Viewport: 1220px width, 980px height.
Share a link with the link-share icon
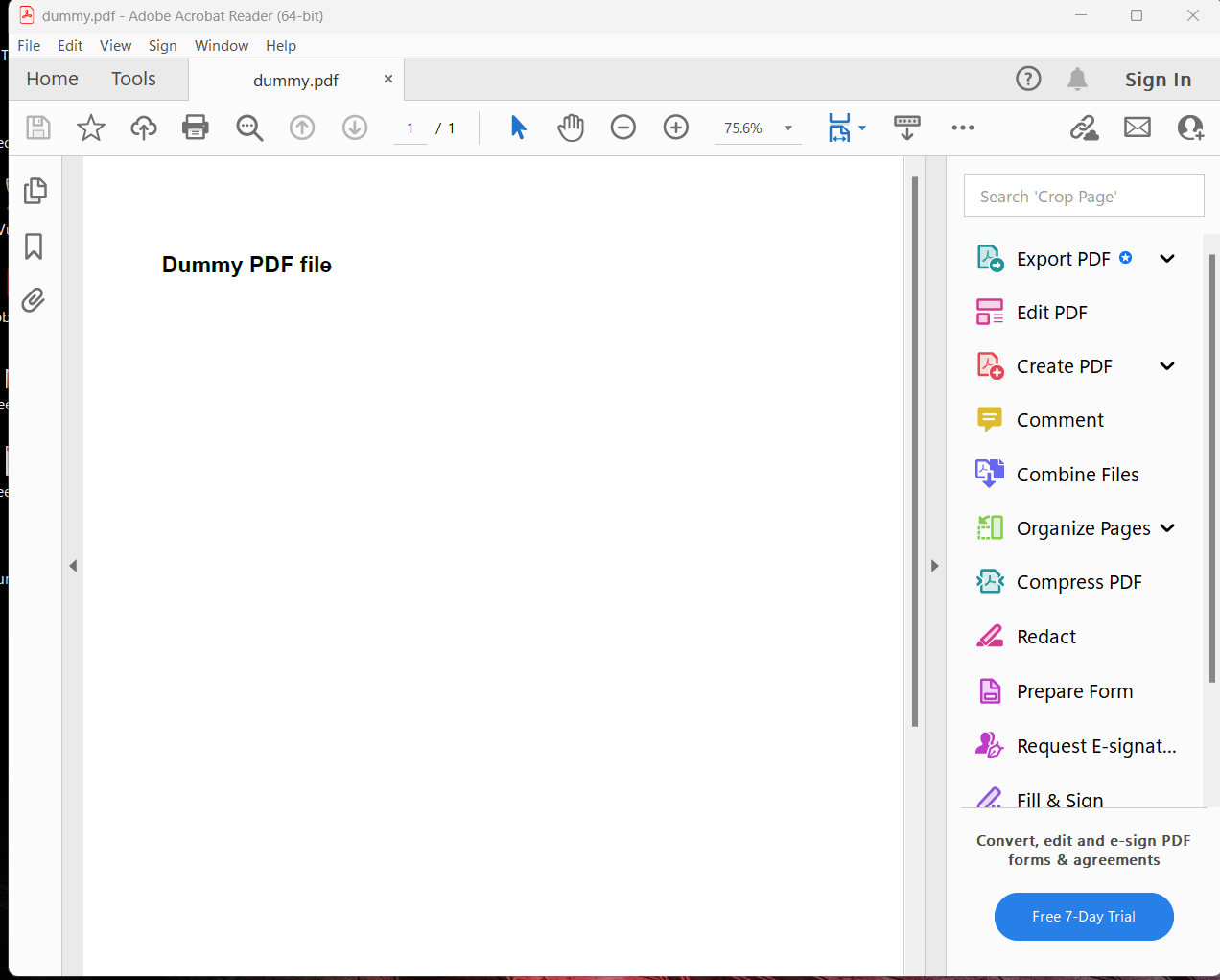[1085, 128]
